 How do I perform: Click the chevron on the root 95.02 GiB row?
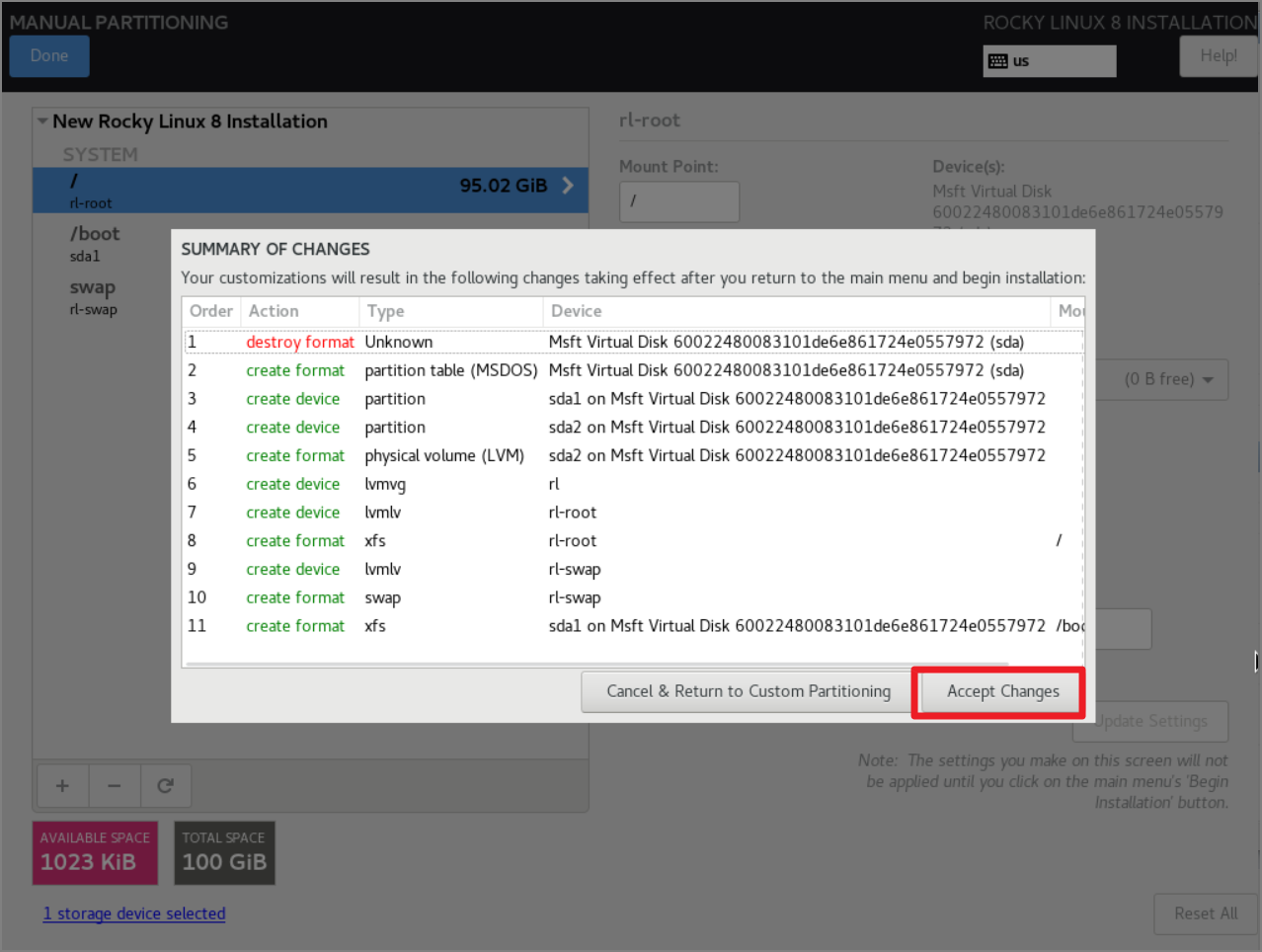tap(568, 186)
